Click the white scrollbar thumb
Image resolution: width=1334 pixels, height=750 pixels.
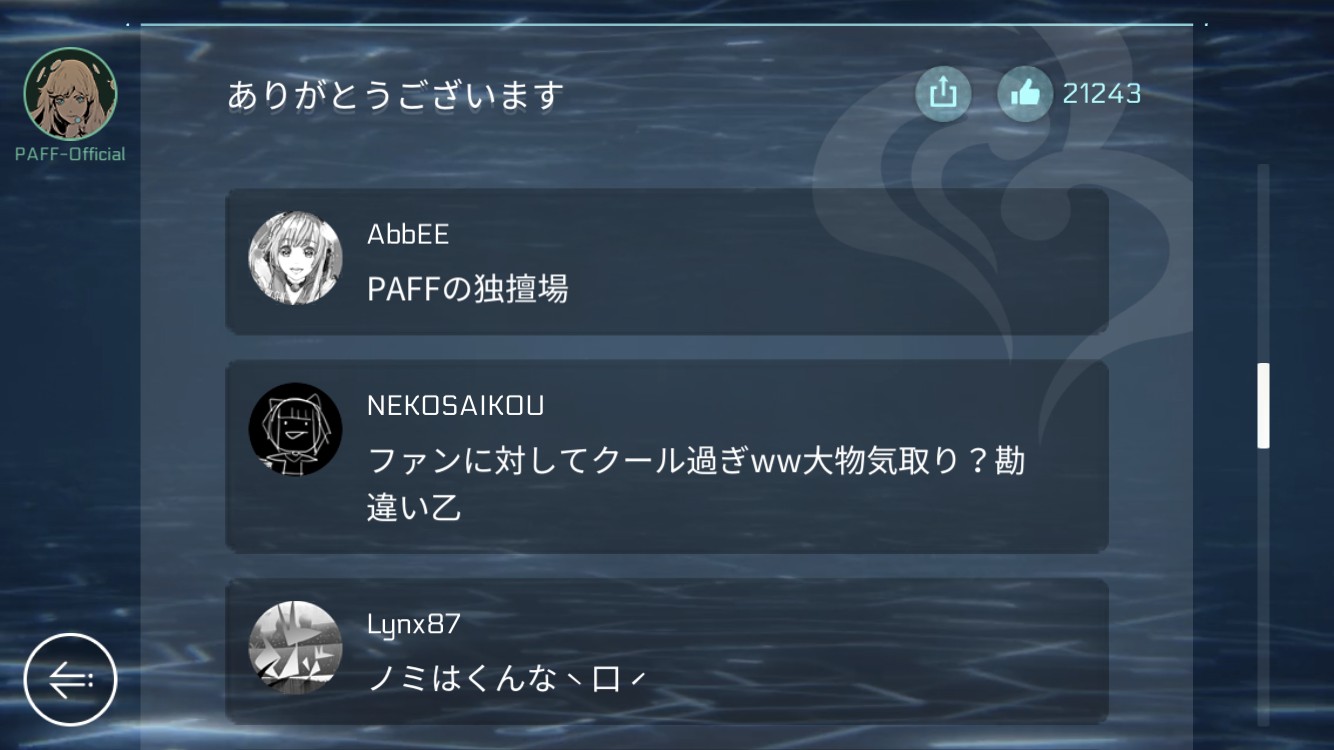tap(1263, 406)
